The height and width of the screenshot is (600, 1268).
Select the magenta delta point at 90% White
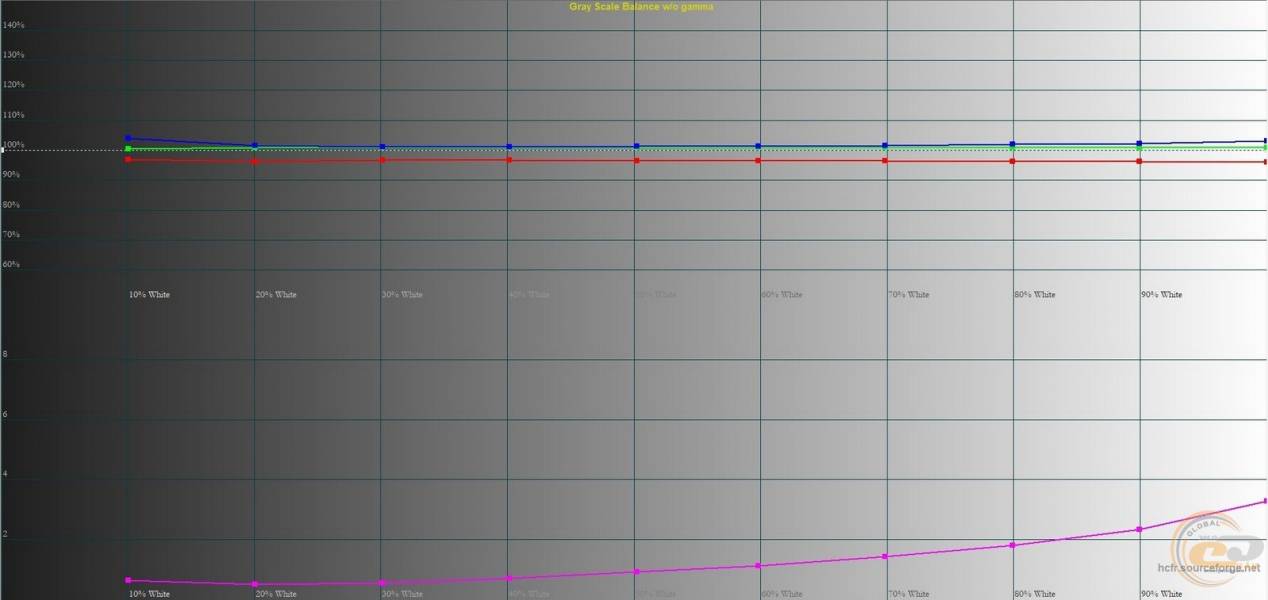pyautogui.click(x=1139, y=529)
